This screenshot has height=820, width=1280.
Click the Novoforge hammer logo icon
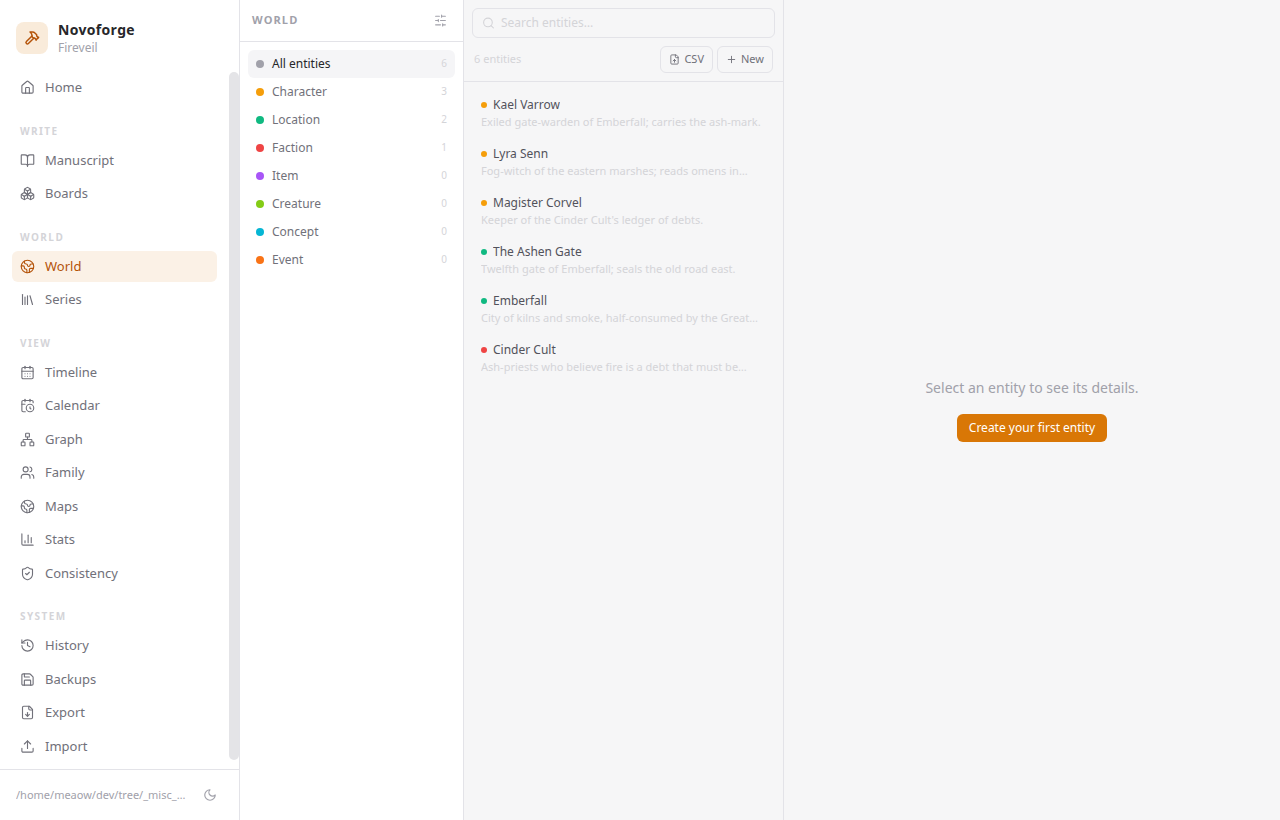[32, 38]
